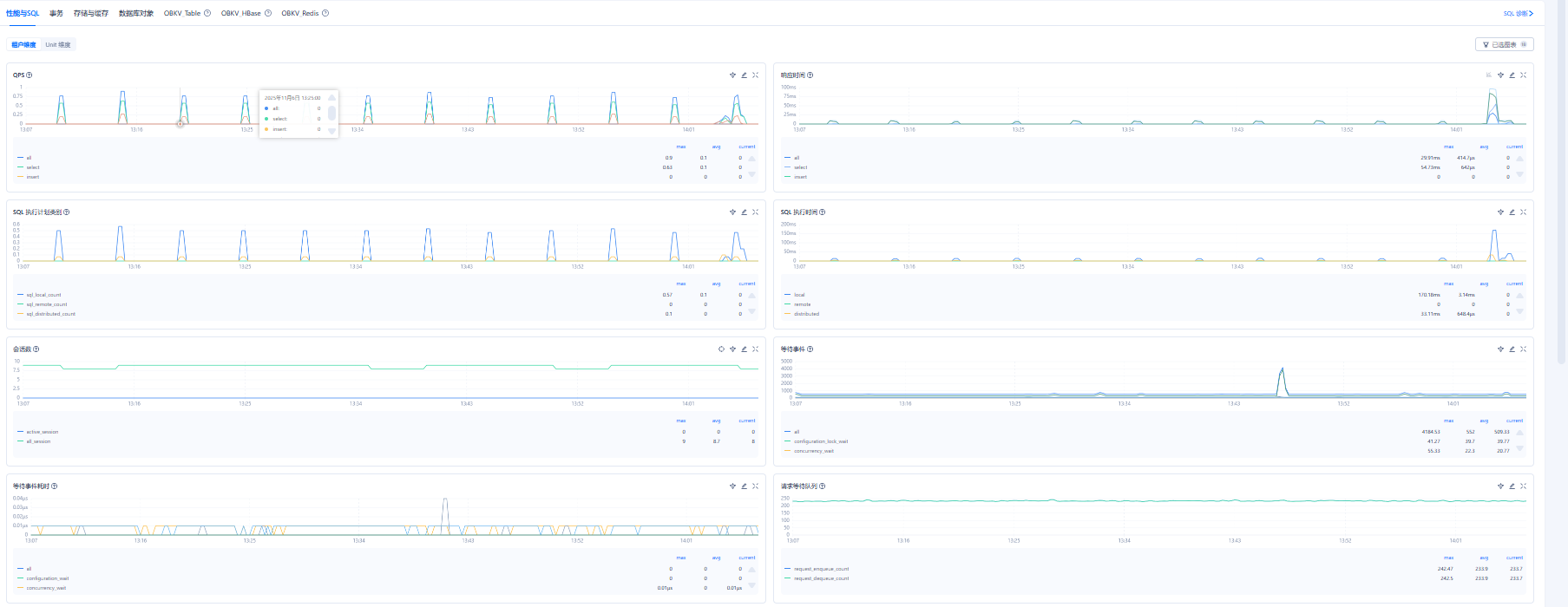Click the target icon on 会话数 chart
The image size is (1568, 607).
pyautogui.click(x=721, y=349)
